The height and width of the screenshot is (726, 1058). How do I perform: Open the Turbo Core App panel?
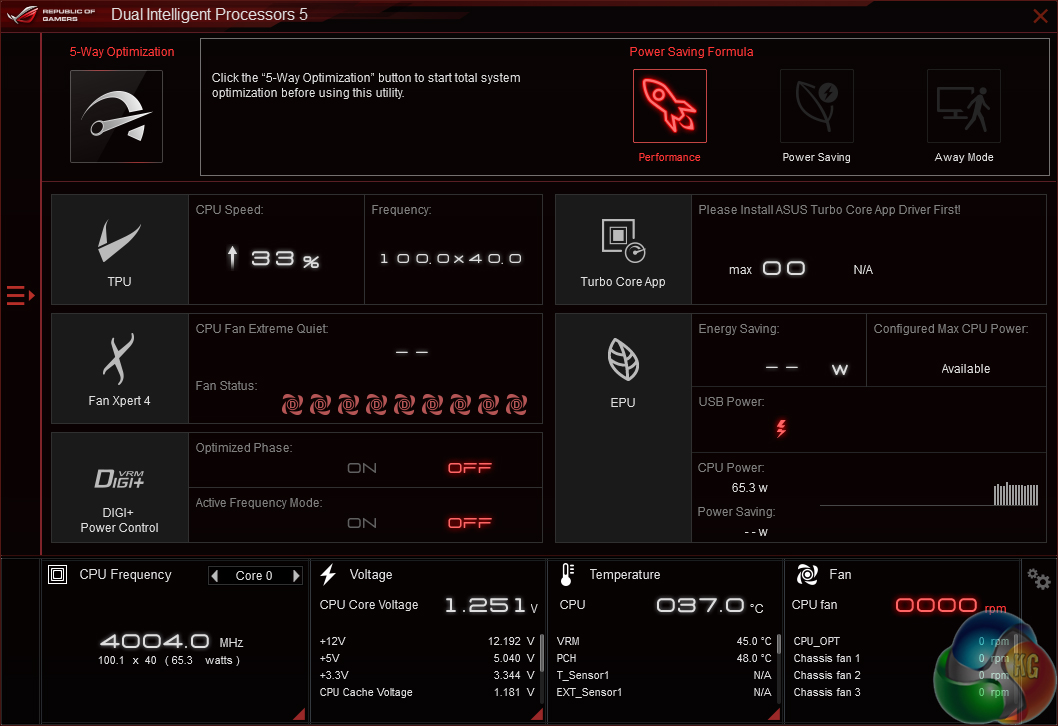[x=623, y=250]
